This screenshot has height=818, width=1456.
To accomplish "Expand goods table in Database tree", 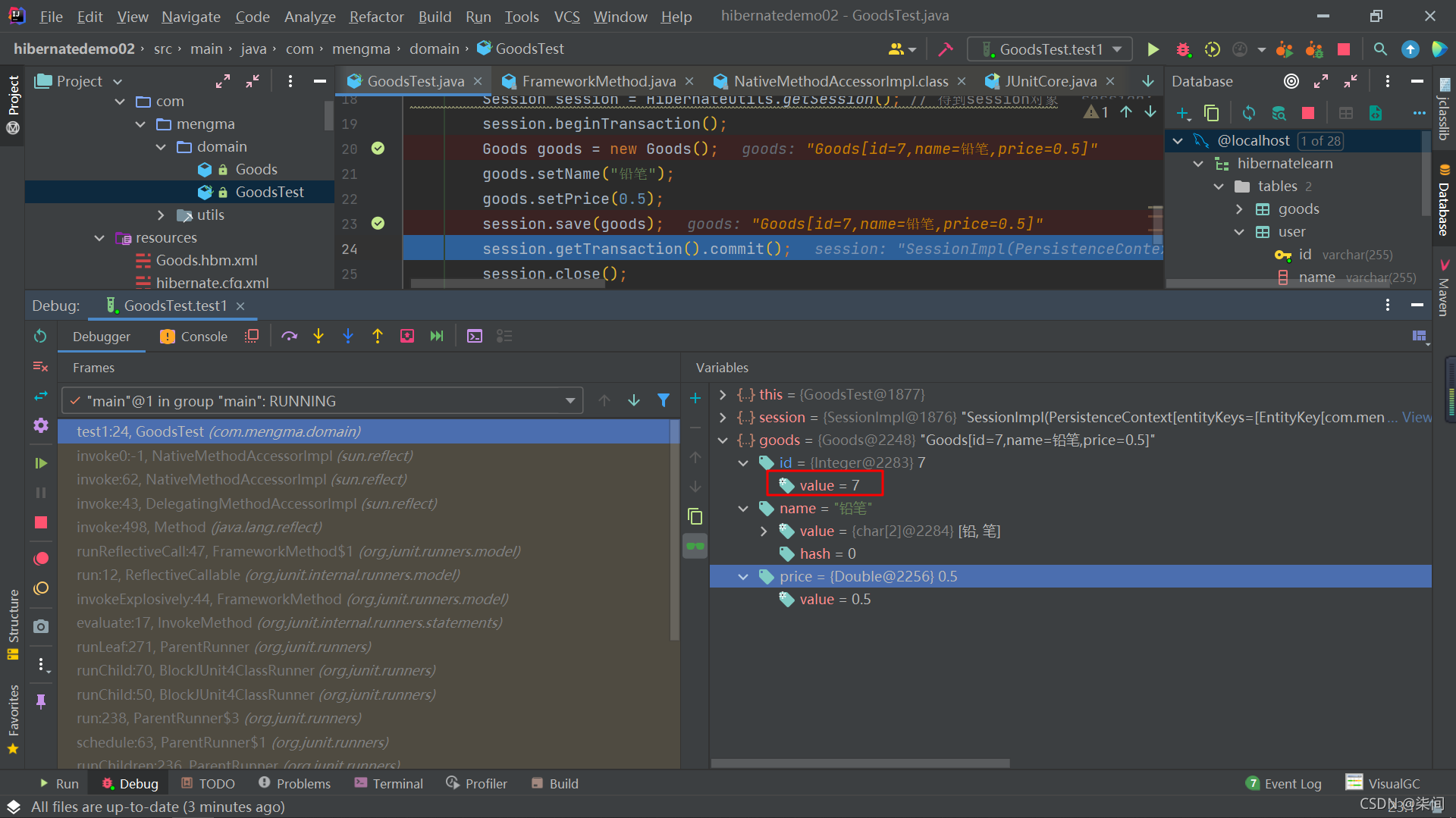I will click(1239, 208).
